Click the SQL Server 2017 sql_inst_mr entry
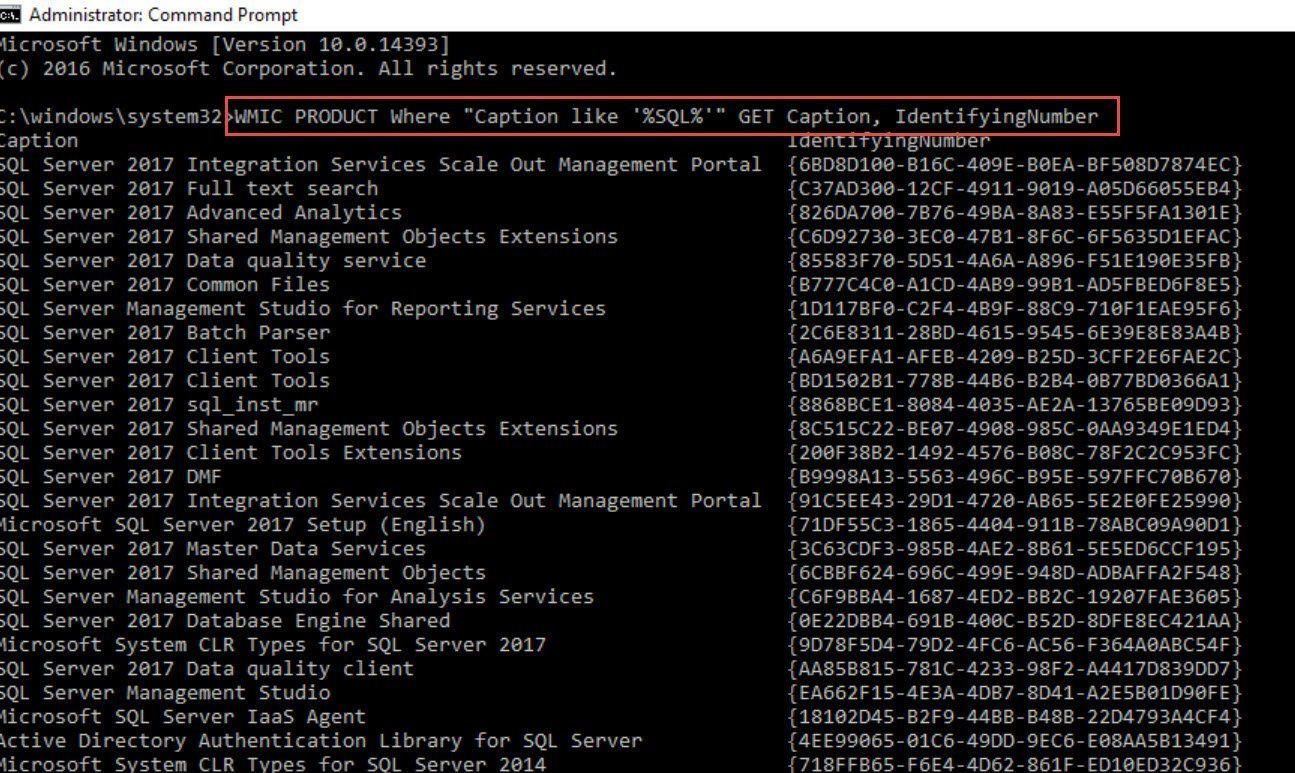The image size is (1295, 773). pyautogui.click(x=159, y=405)
